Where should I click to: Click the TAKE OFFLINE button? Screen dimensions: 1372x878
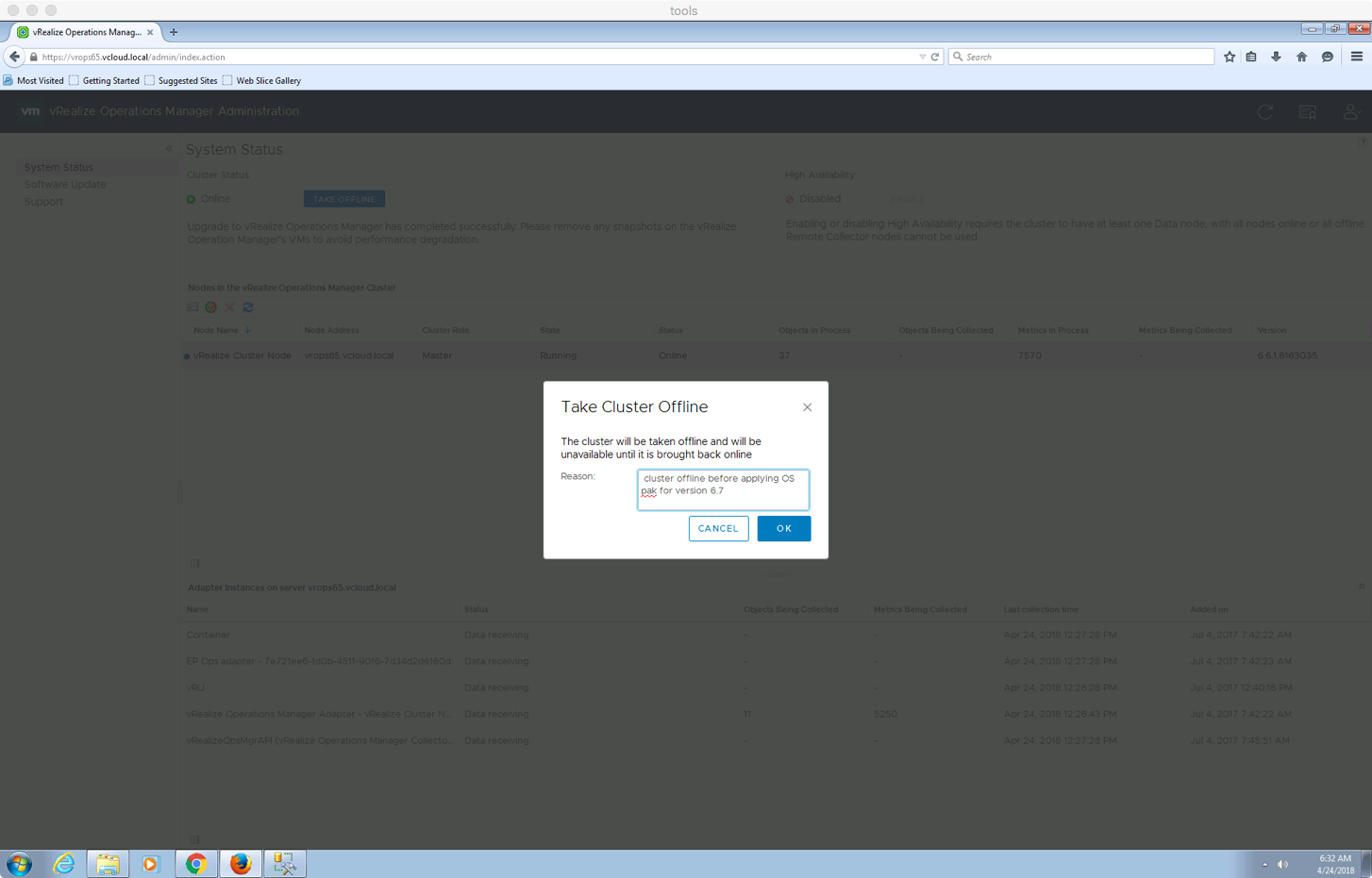344,199
